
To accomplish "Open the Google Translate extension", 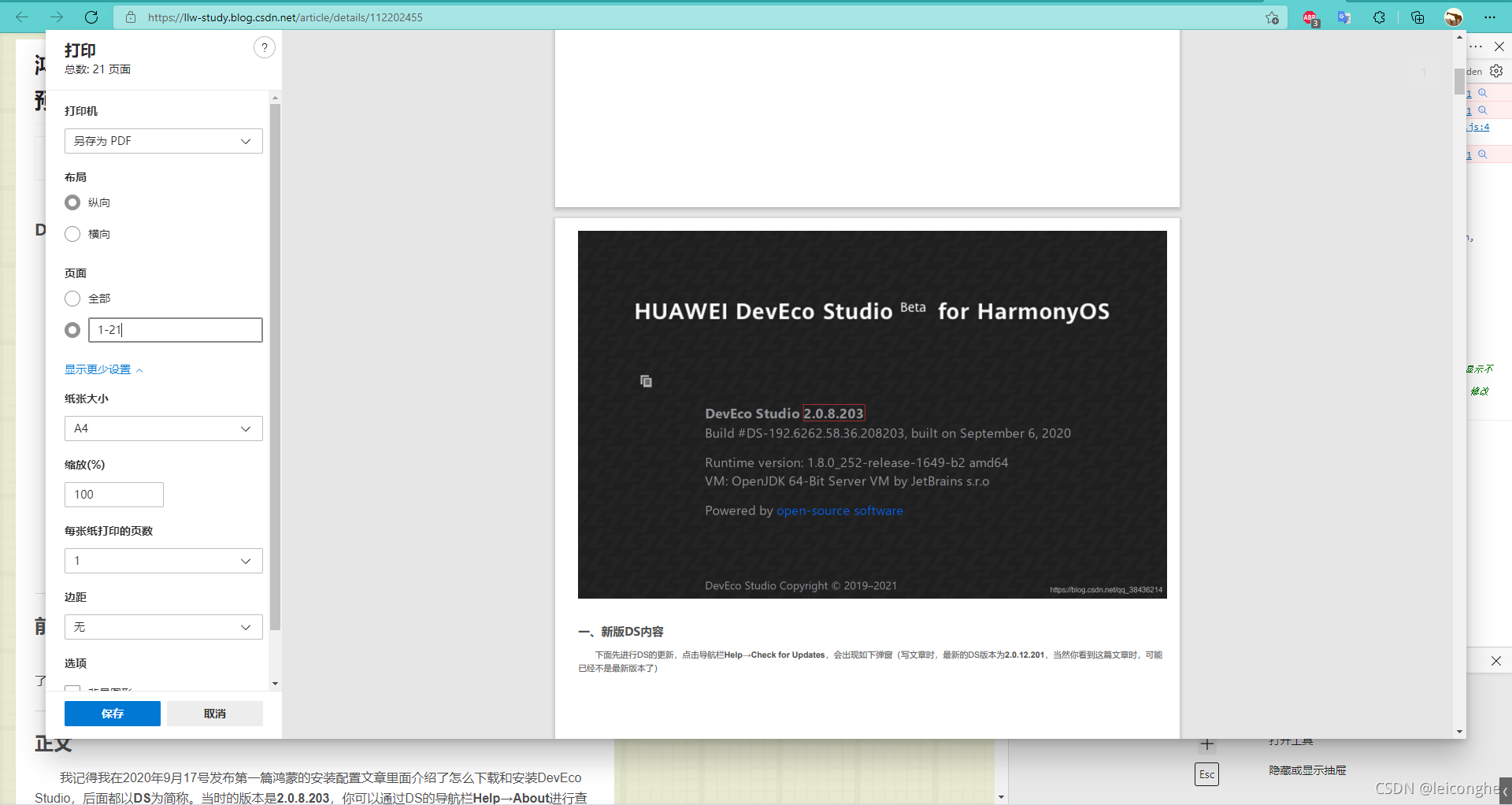I will coord(1344,17).
